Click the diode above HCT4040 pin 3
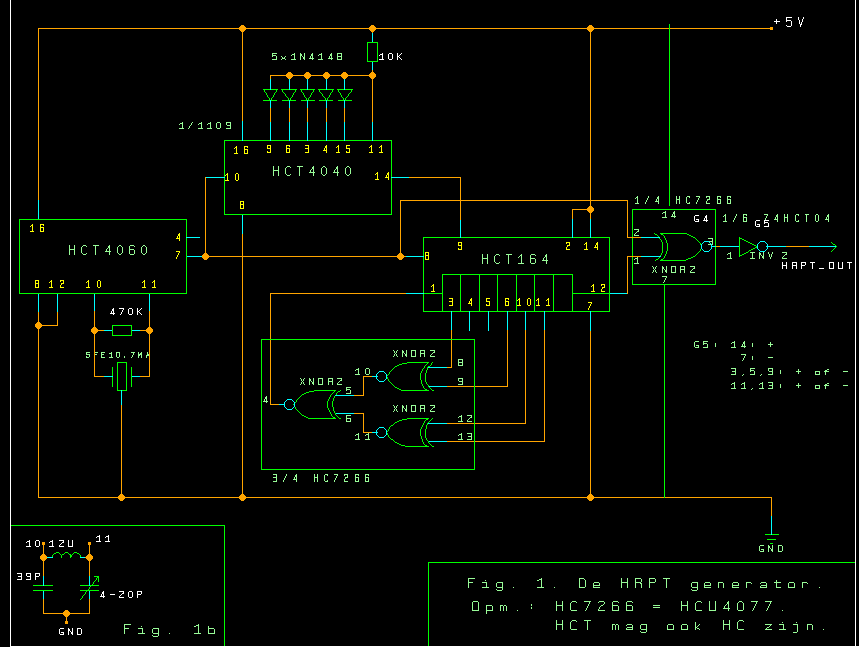 307,95
